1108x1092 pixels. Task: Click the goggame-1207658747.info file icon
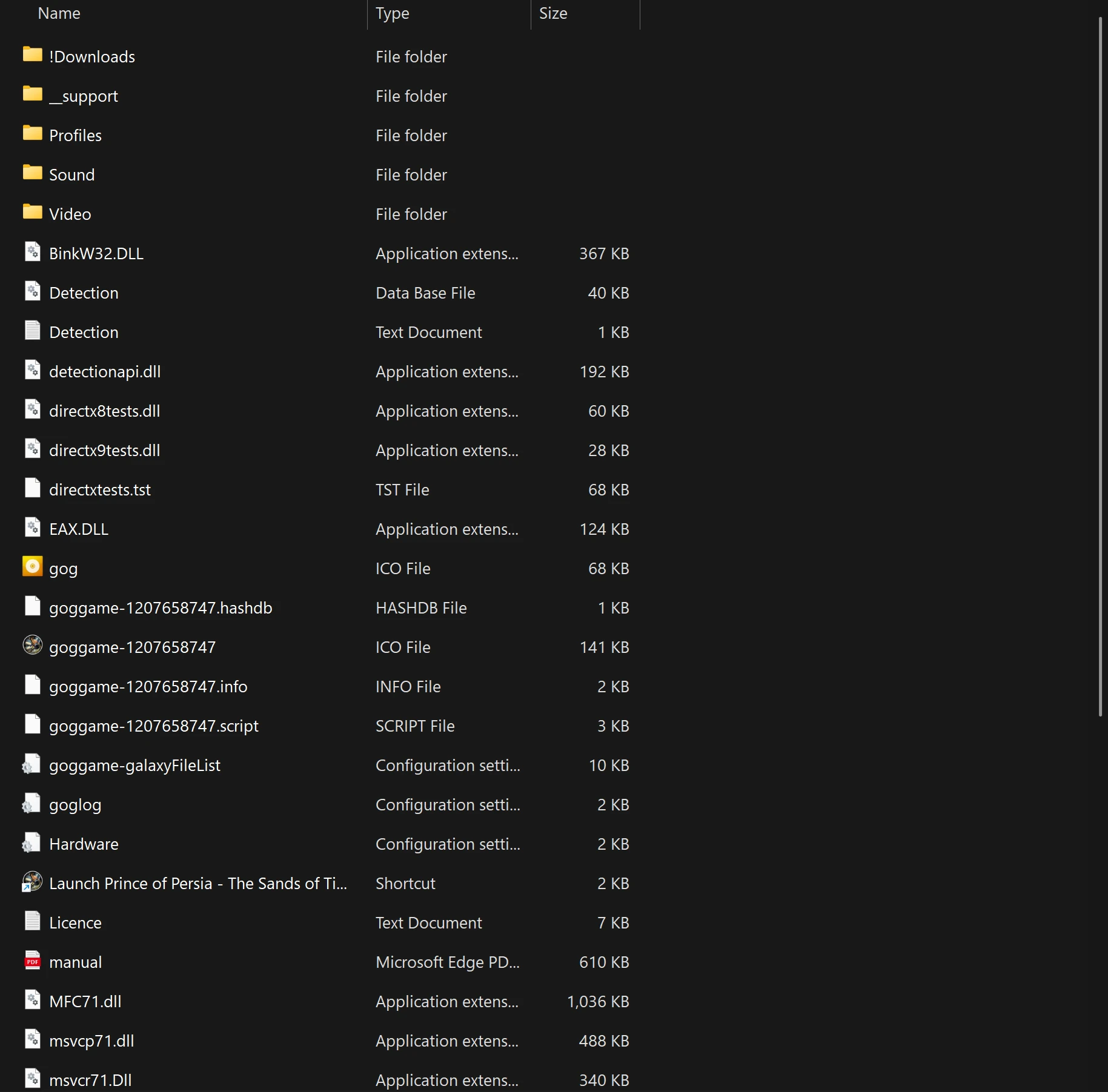click(33, 685)
